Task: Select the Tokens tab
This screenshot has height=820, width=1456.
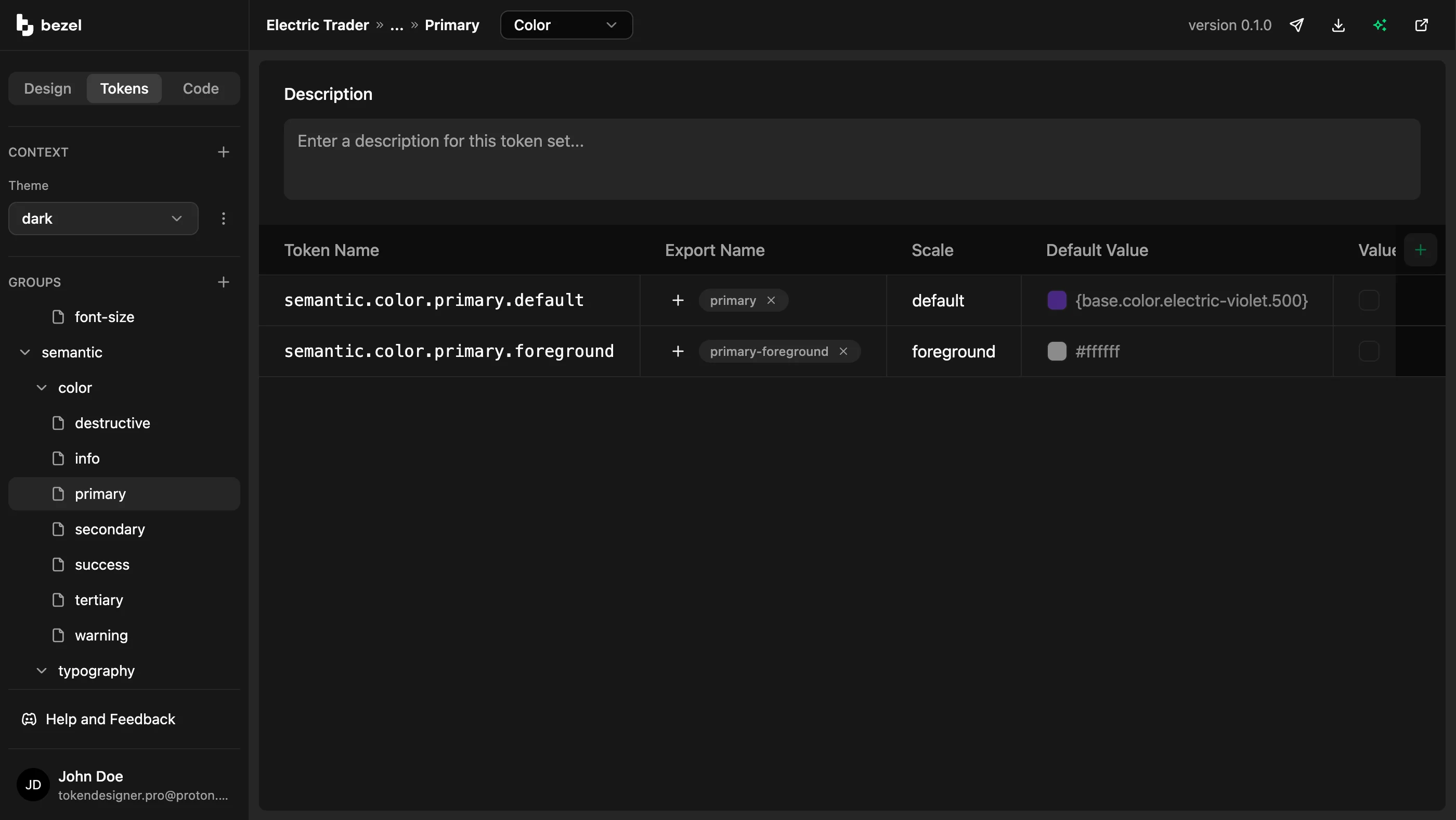Action: coord(124,88)
